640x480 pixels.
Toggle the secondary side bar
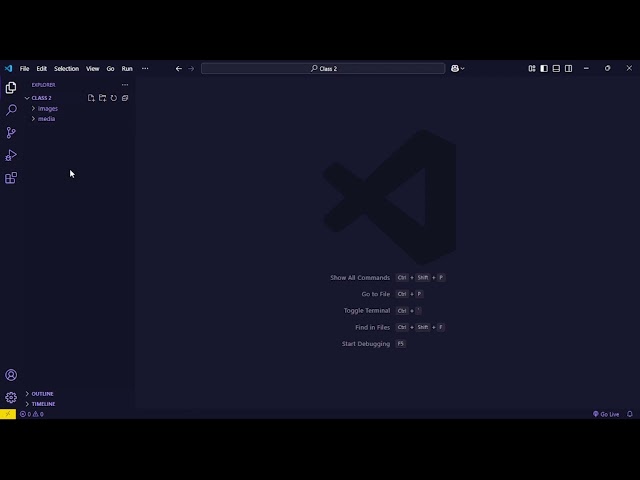(568, 69)
